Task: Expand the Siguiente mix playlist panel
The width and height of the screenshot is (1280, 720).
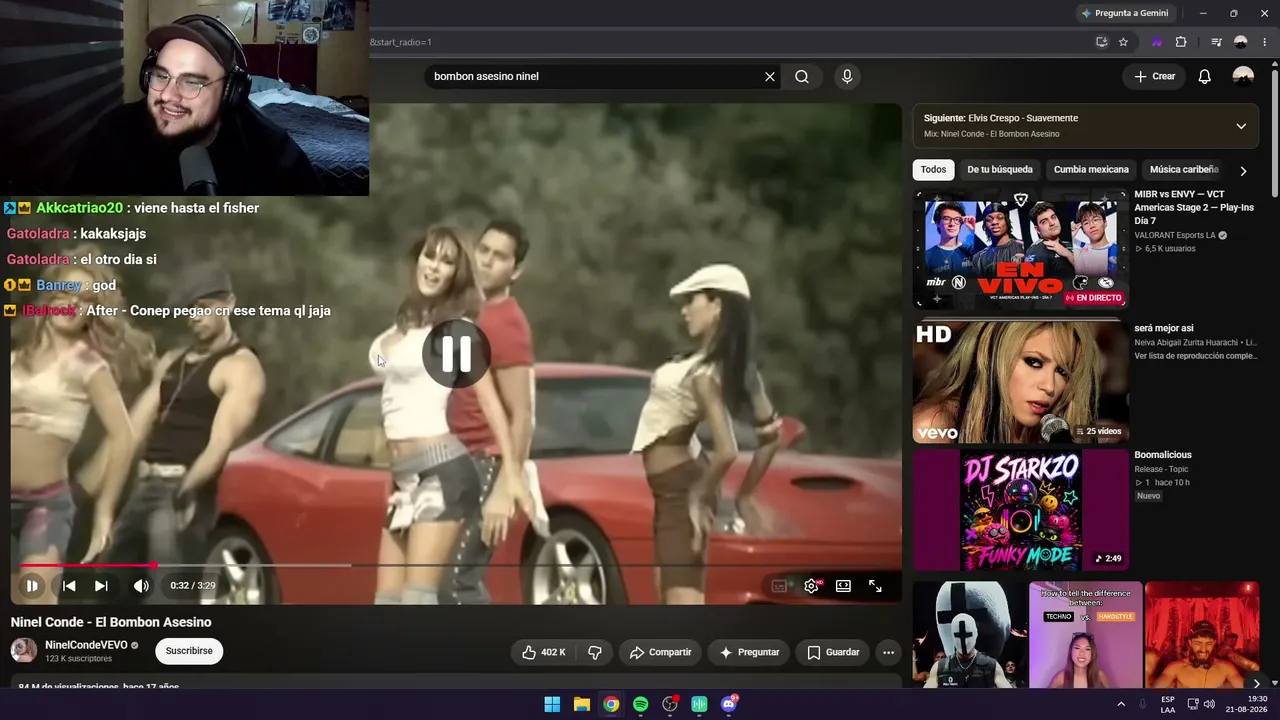Action: point(1241,126)
